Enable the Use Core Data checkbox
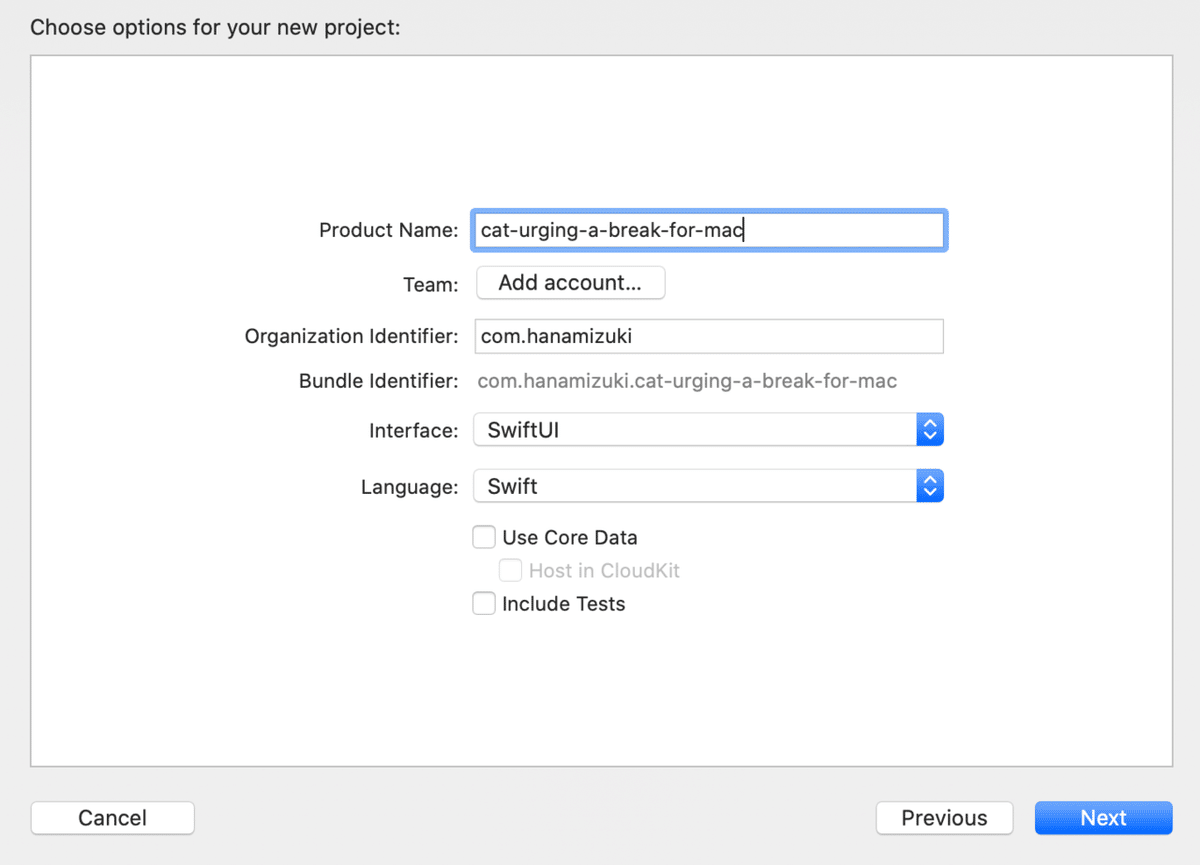 click(x=484, y=537)
